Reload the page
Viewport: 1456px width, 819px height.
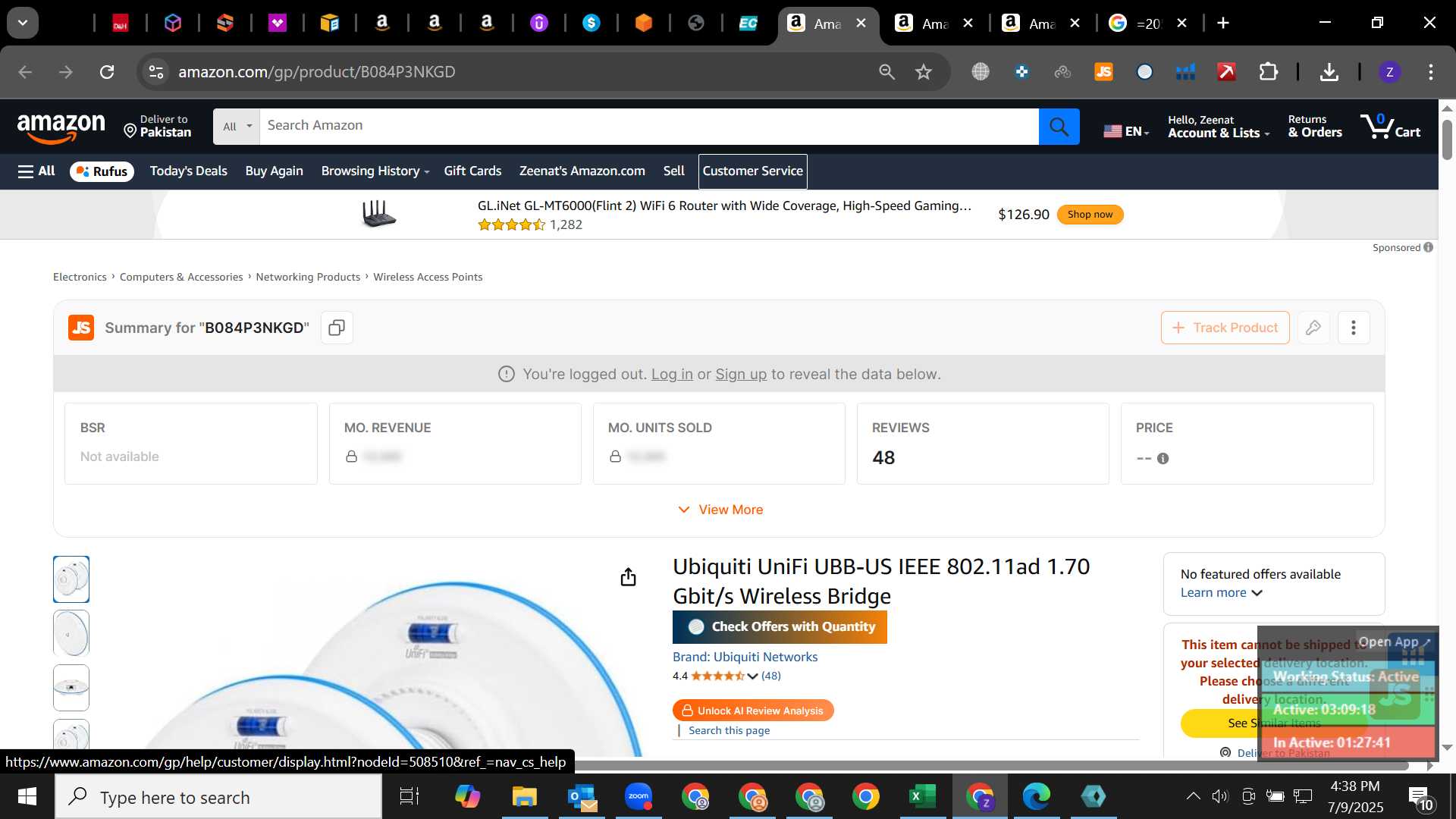107,72
